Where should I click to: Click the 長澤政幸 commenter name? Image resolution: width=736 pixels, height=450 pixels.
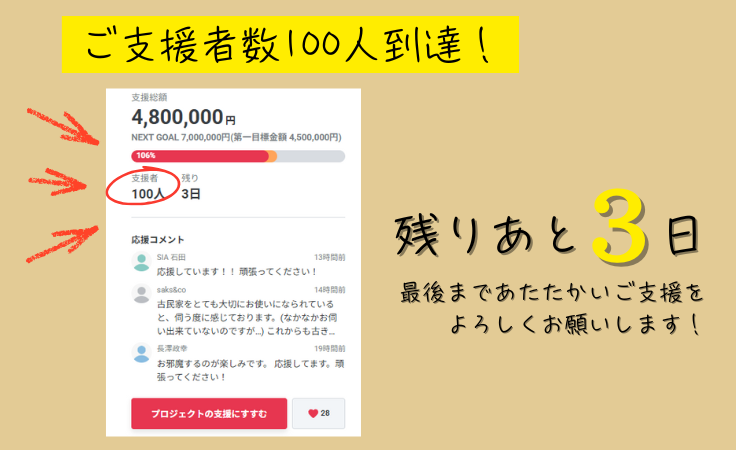pos(172,348)
